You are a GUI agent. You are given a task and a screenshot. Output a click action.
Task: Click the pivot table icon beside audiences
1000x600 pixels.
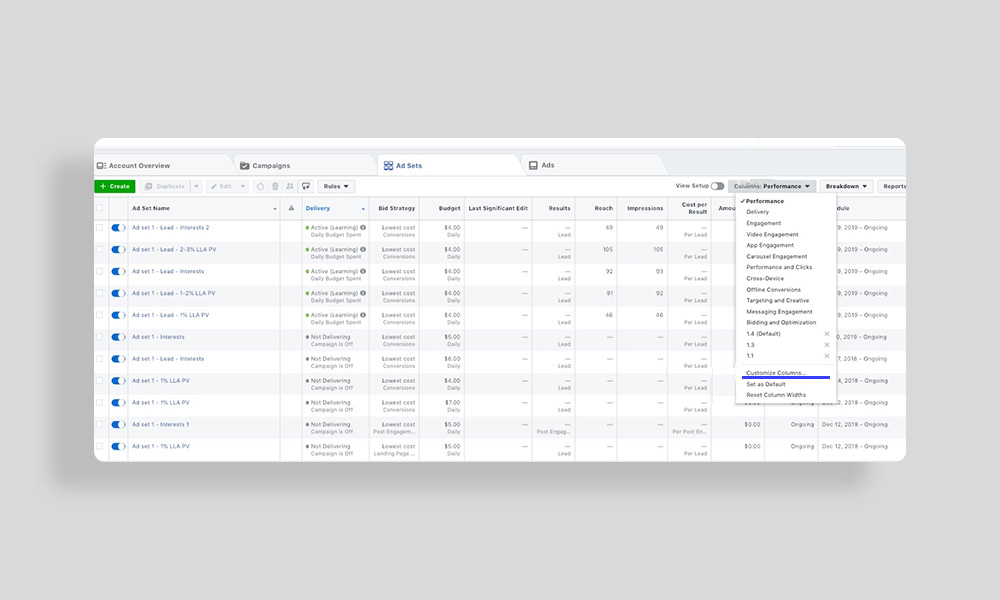307,186
